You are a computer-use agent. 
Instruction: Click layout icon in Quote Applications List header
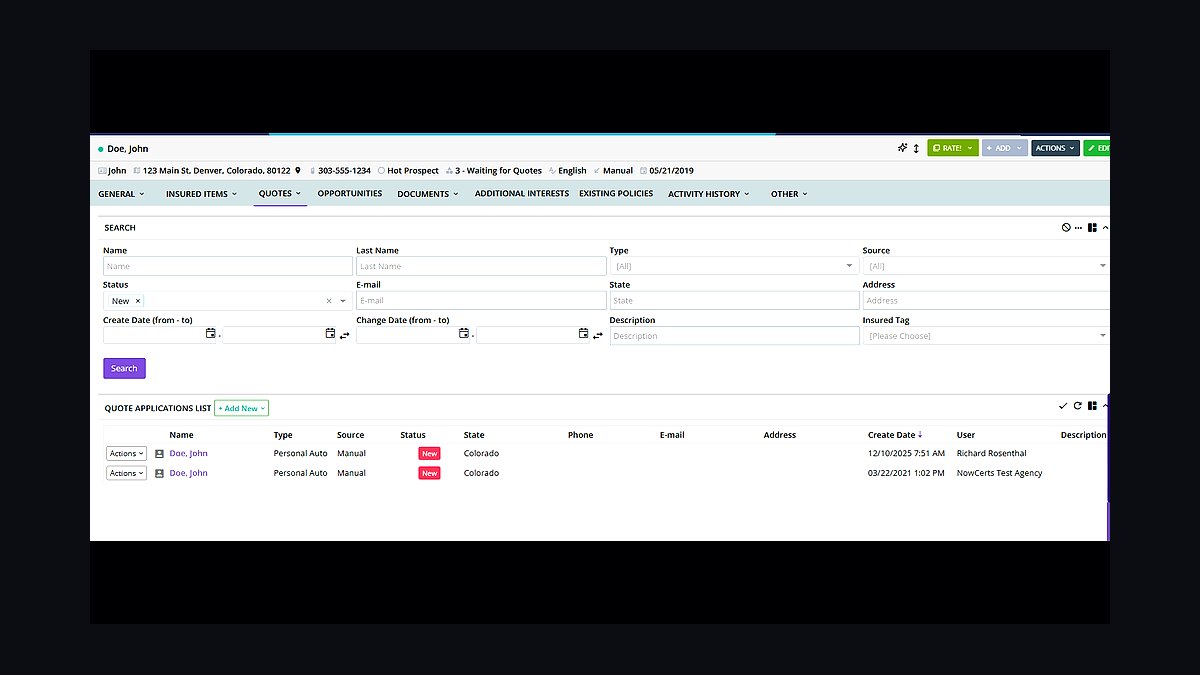1092,406
